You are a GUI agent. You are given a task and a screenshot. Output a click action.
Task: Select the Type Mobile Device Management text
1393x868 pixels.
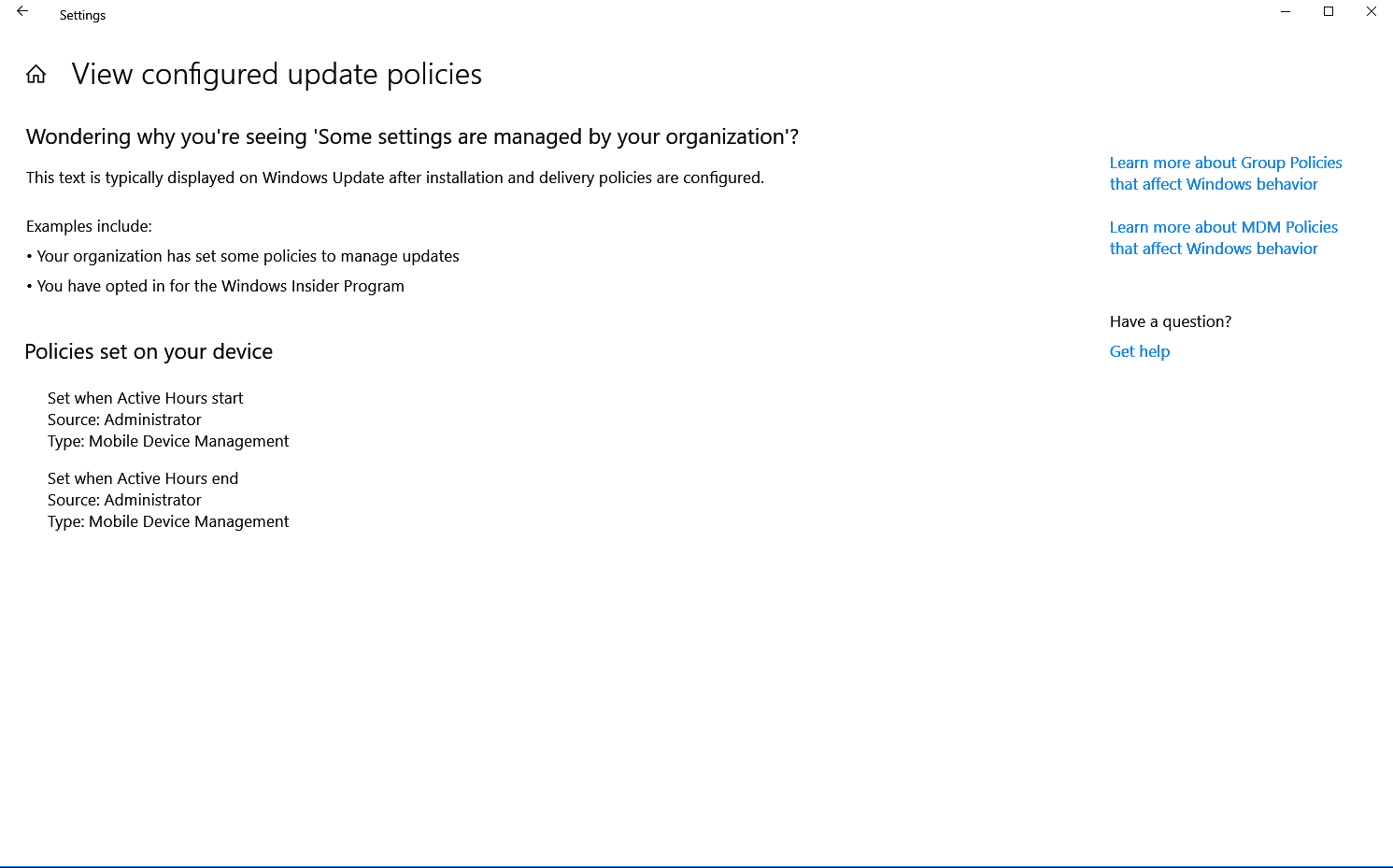click(x=168, y=440)
